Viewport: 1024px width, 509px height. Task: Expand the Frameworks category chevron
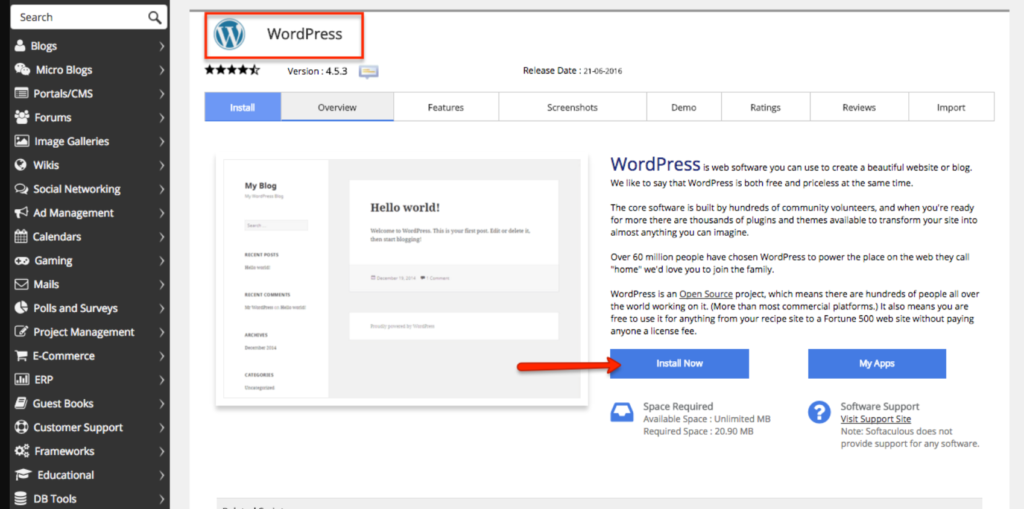[x=161, y=451]
